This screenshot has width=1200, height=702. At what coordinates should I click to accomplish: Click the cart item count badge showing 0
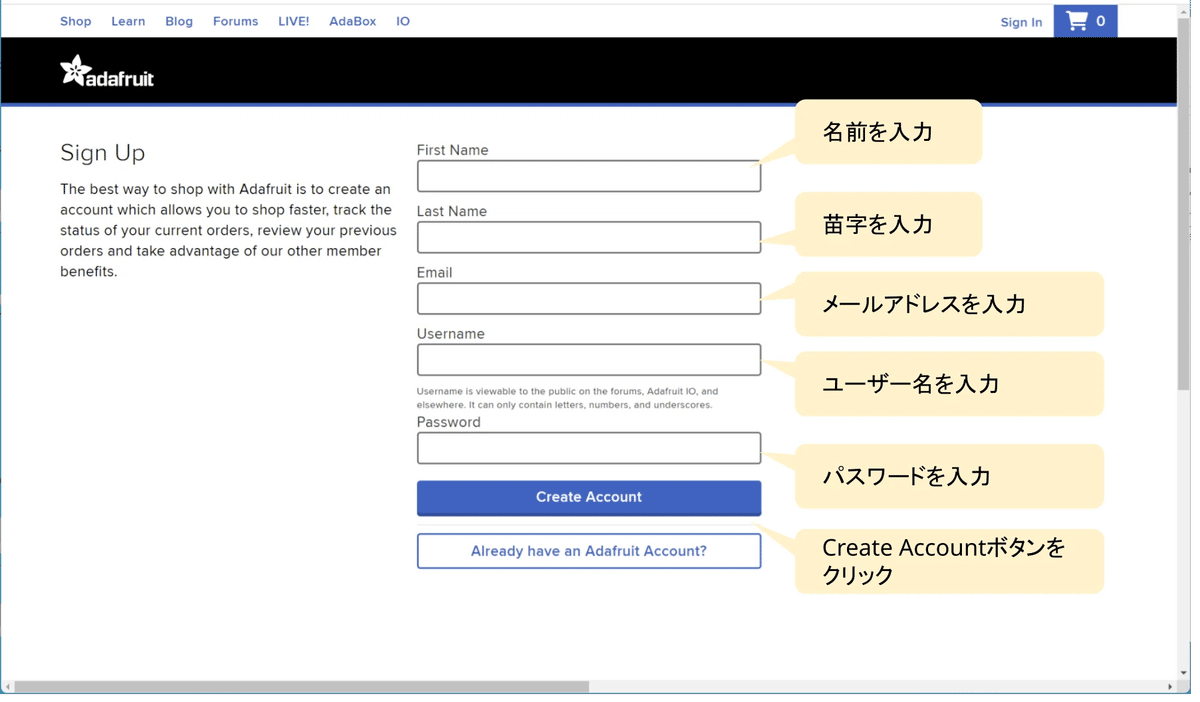[x=1102, y=19]
